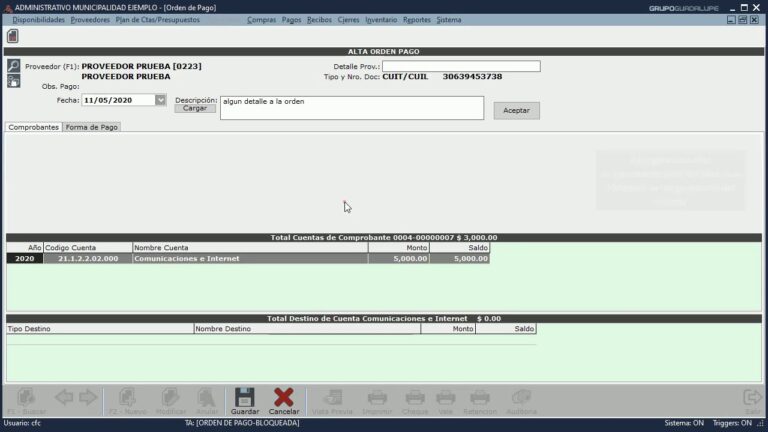Click the 5,000.00 Monto cell

click(399, 259)
